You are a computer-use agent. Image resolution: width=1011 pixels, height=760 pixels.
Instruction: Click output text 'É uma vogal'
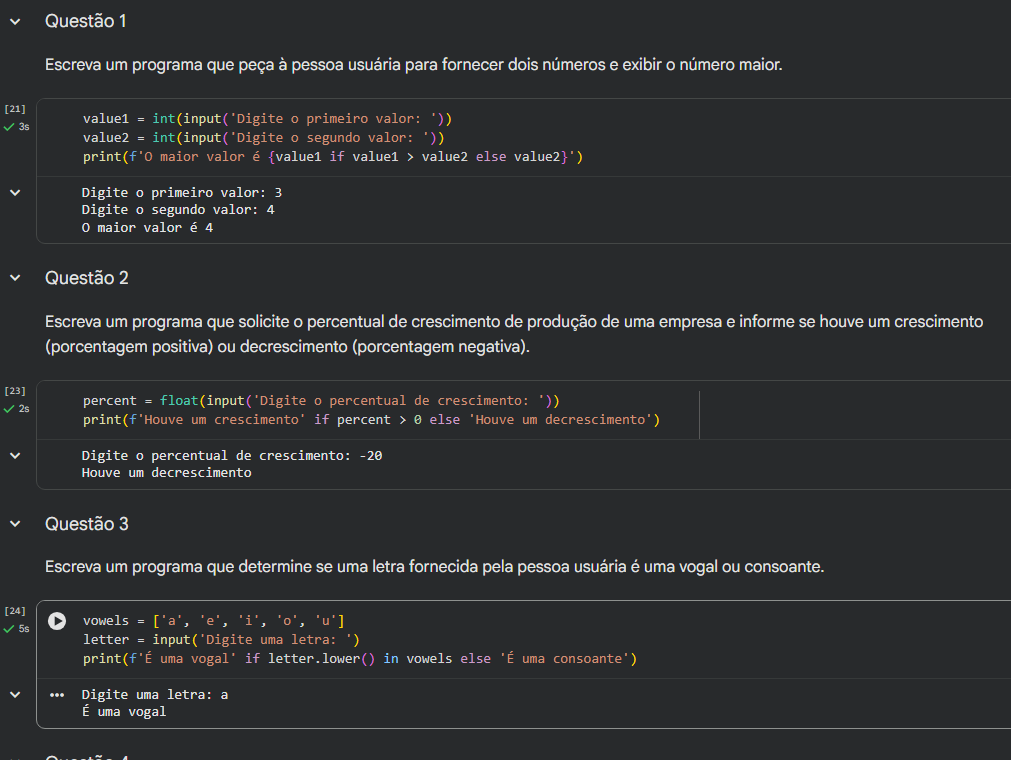coord(124,712)
